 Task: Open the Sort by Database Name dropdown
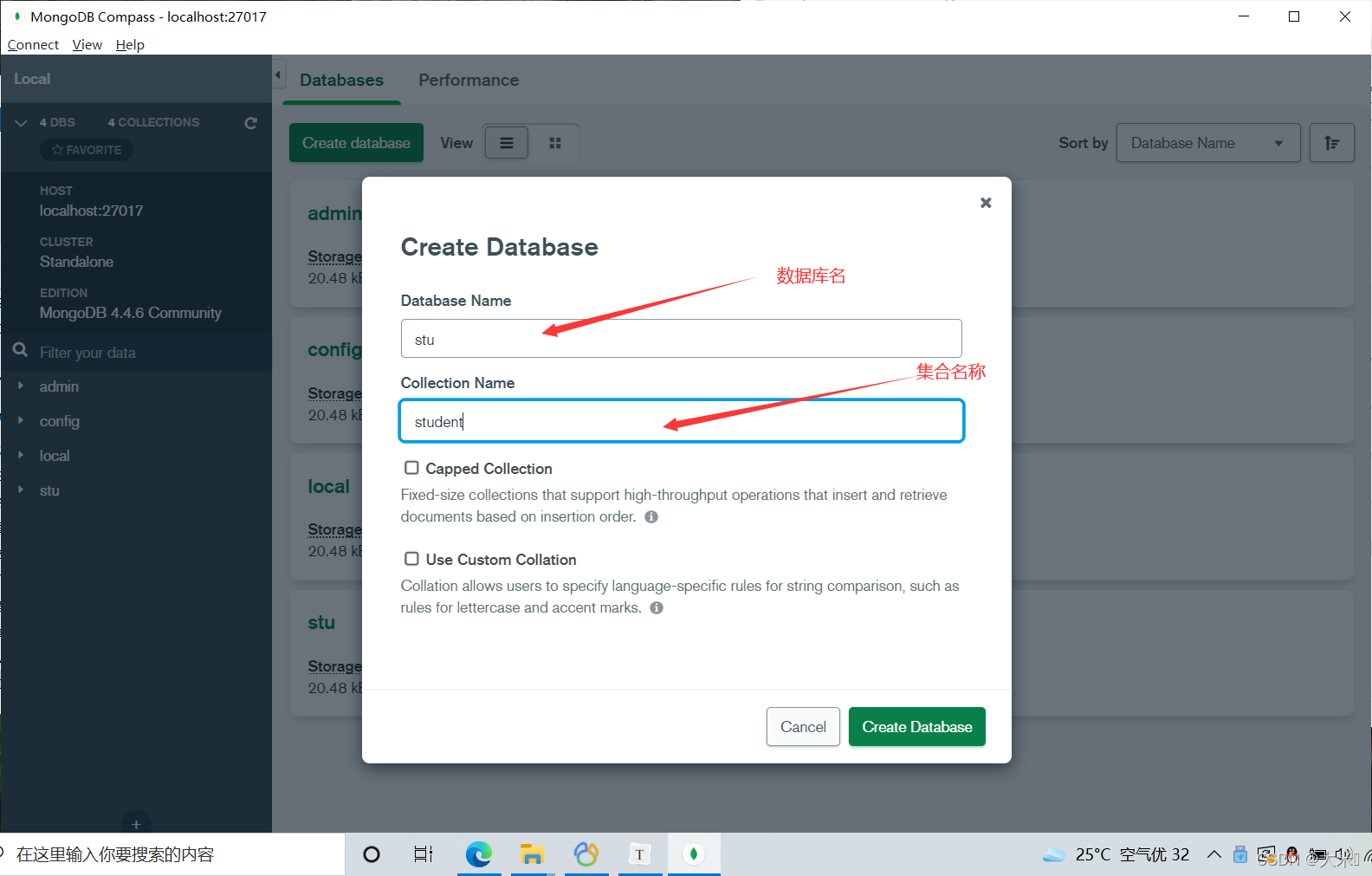point(1208,143)
